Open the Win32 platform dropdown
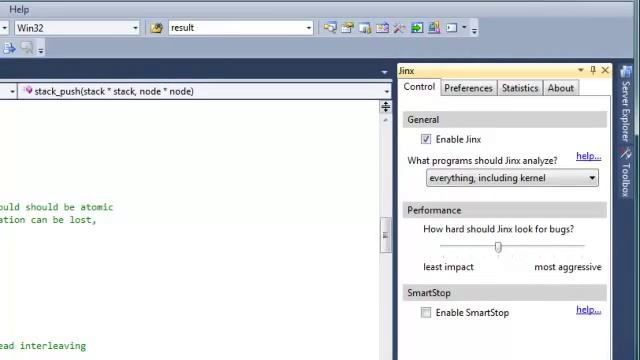640x360 pixels. (77, 28)
